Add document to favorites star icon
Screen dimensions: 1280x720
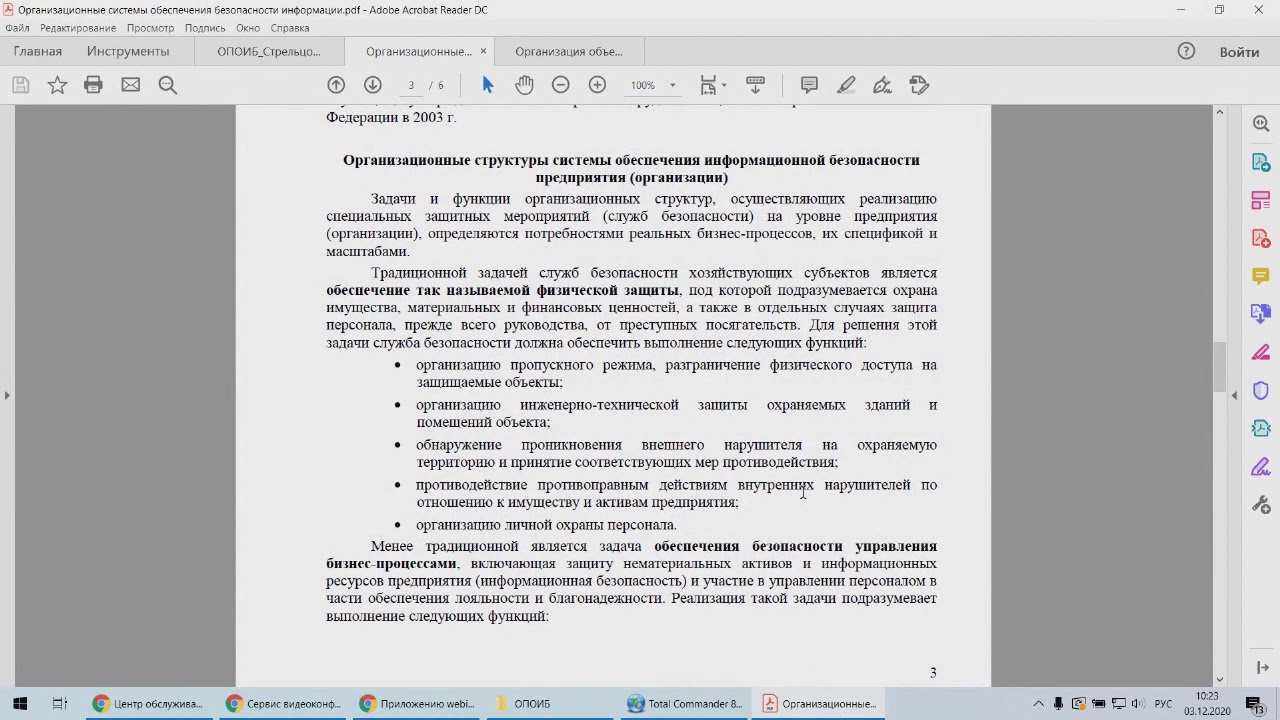57,85
